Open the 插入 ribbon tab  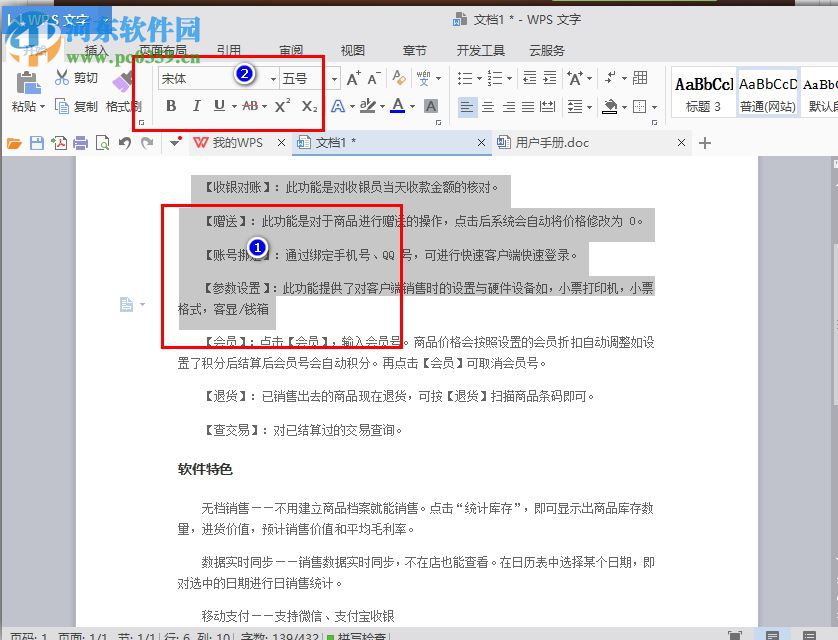pos(95,49)
